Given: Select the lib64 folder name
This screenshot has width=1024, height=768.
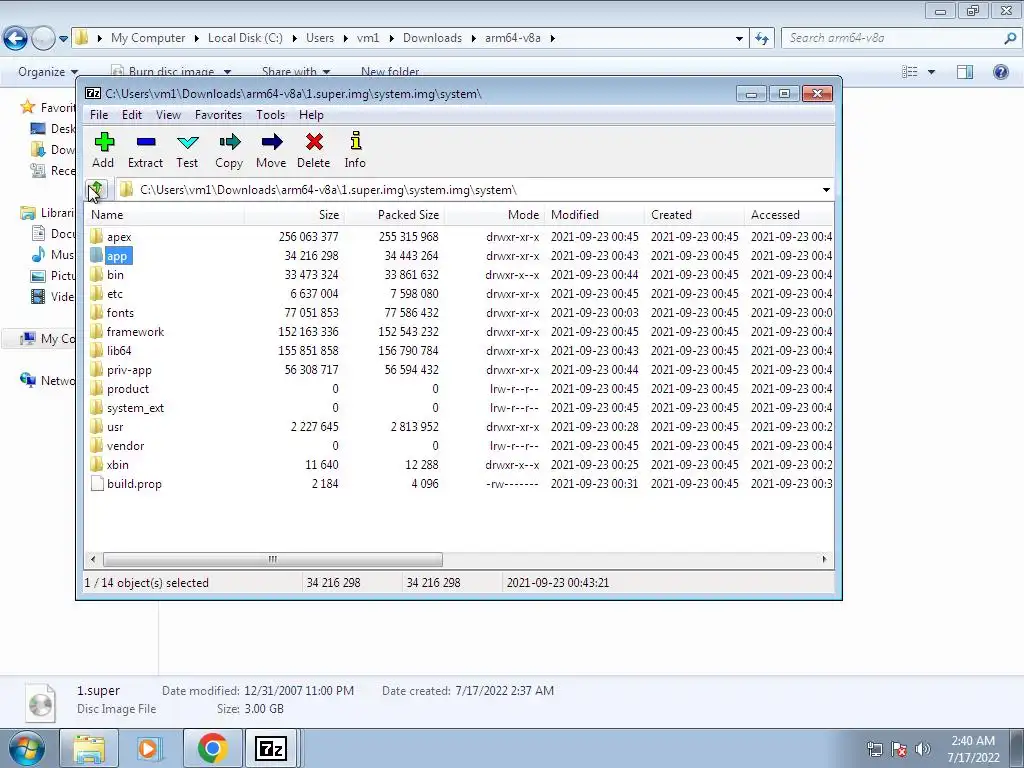Looking at the screenshot, I should [x=119, y=351].
